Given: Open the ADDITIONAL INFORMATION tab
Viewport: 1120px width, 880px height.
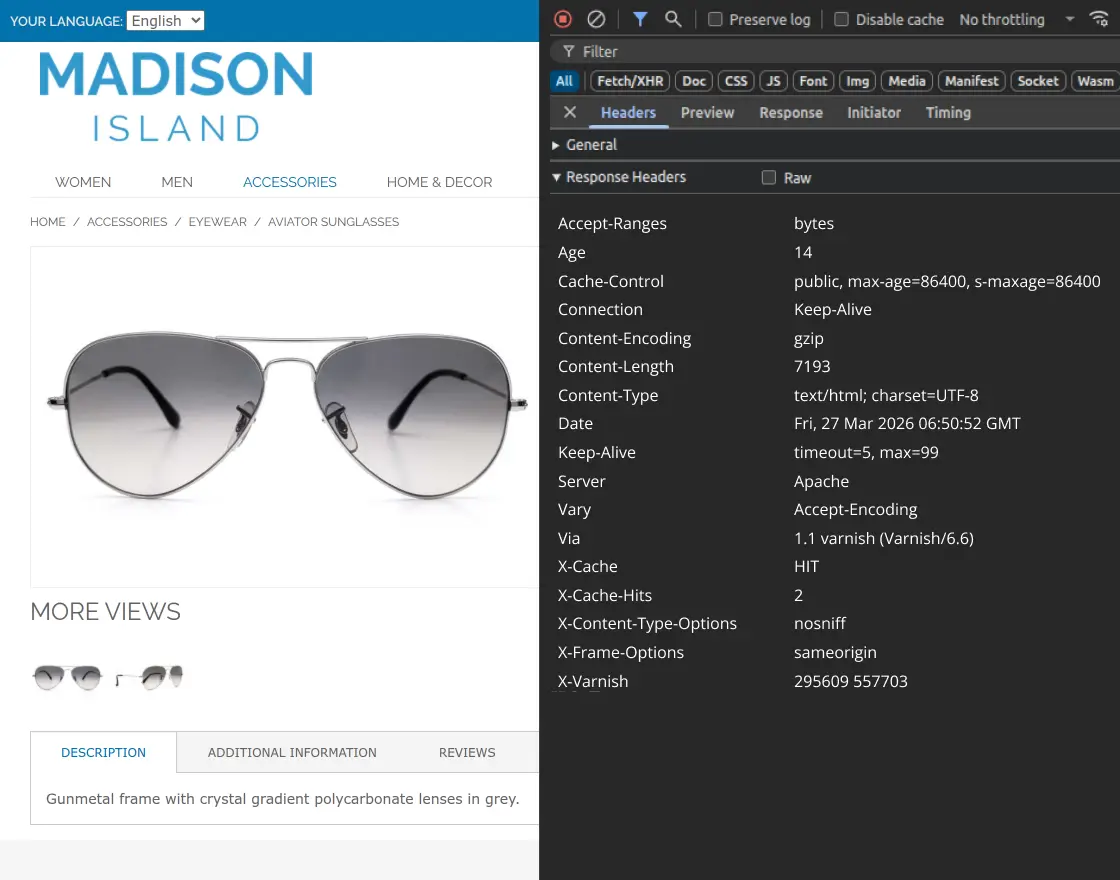Looking at the screenshot, I should [x=292, y=752].
